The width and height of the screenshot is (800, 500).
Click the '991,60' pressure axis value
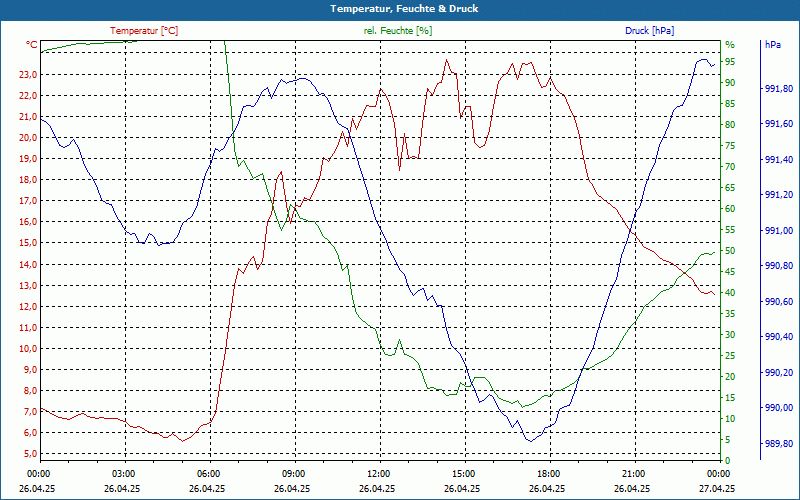pos(779,124)
